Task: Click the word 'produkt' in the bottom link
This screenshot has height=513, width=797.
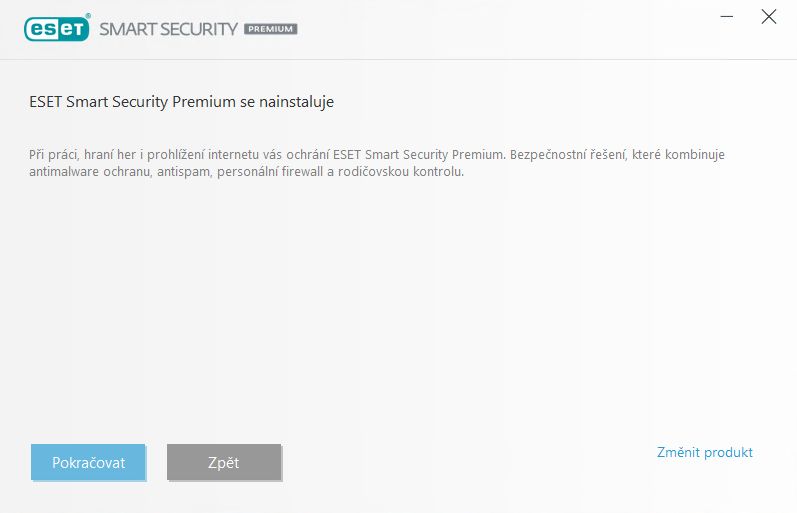Action: (x=728, y=452)
